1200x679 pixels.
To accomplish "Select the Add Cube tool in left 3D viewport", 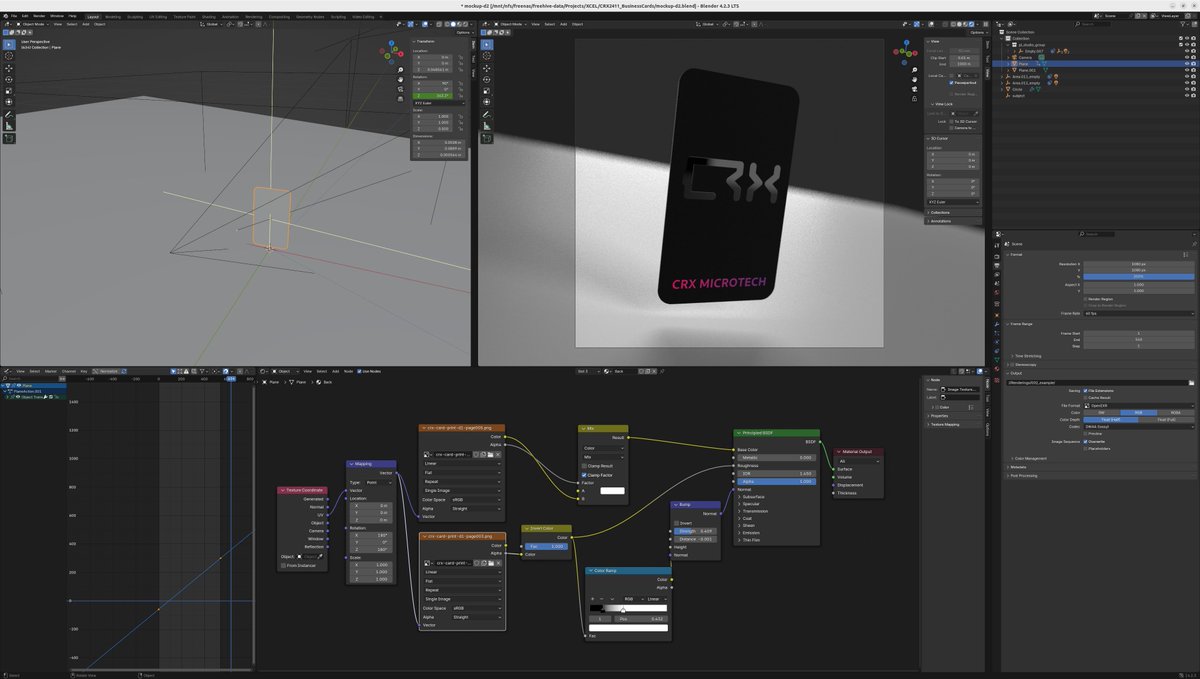I will coord(8,138).
